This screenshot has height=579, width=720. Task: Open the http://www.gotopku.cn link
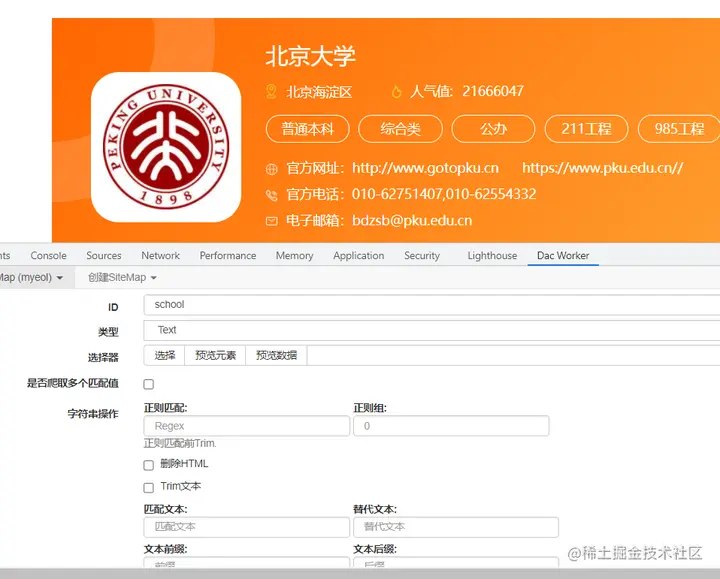425,168
